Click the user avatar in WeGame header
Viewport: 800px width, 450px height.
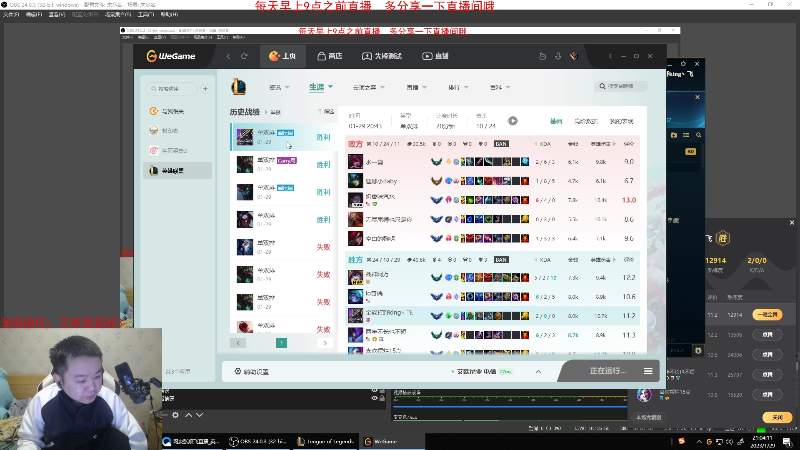pyautogui.click(x=573, y=56)
